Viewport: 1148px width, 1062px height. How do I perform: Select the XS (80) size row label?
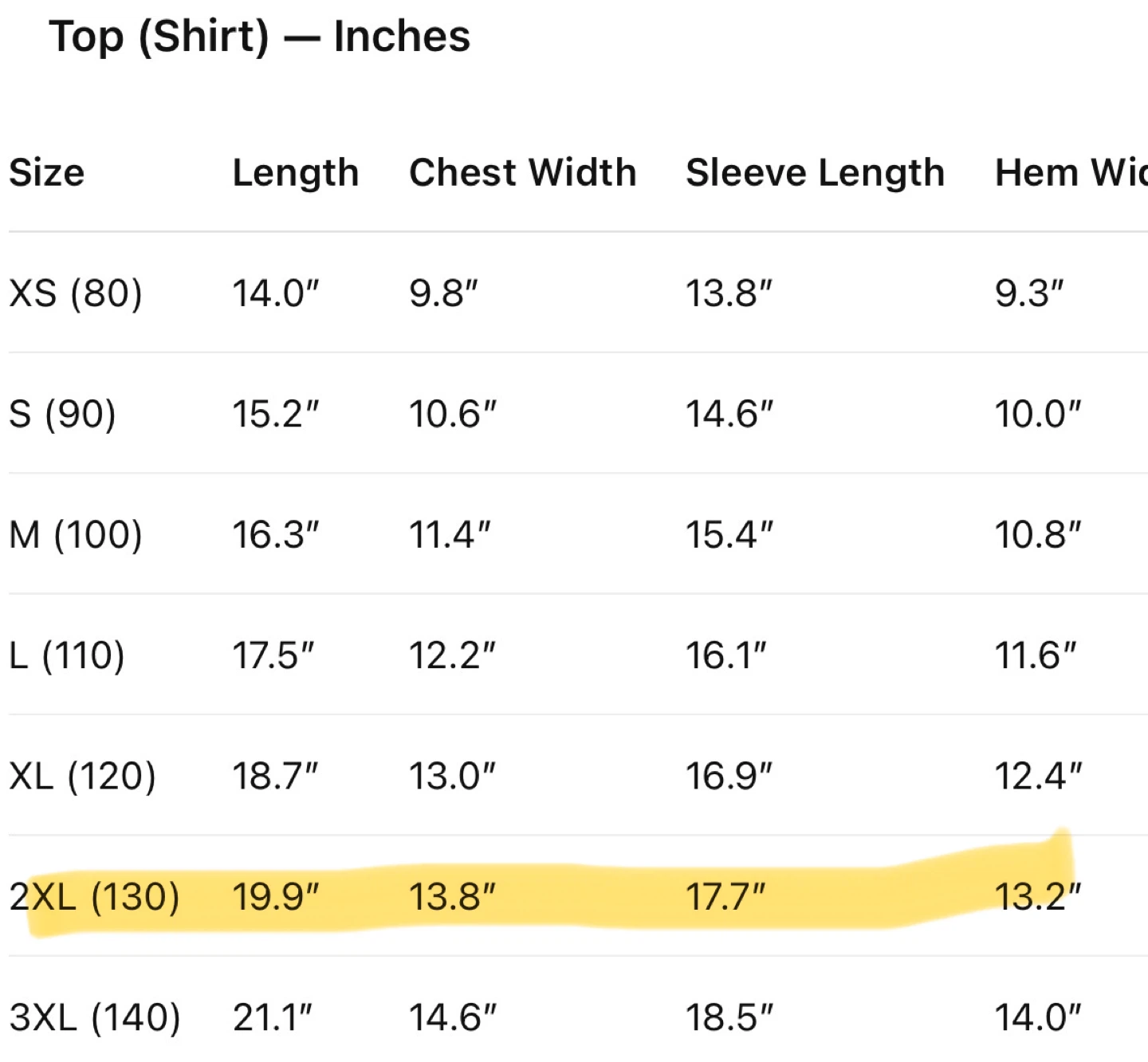tap(77, 293)
